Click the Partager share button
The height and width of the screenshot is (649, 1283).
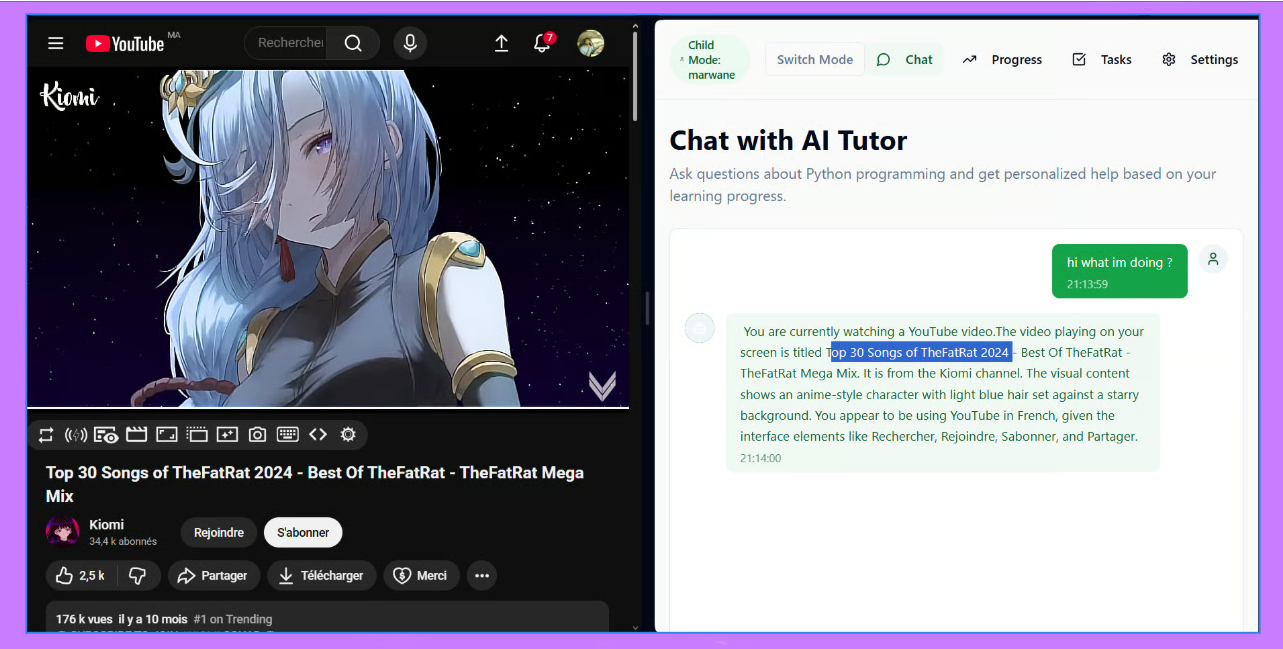214,575
